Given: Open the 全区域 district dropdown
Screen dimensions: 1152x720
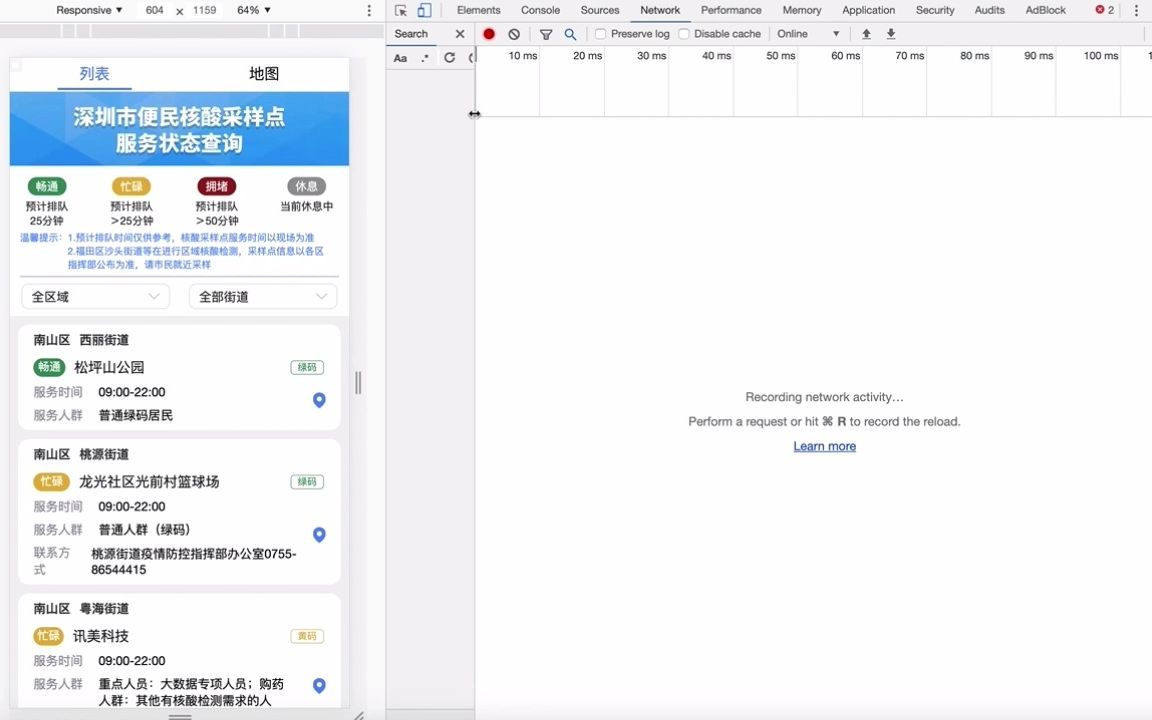Looking at the screenshot, I should pyautogui.click(x=95, y=296).
